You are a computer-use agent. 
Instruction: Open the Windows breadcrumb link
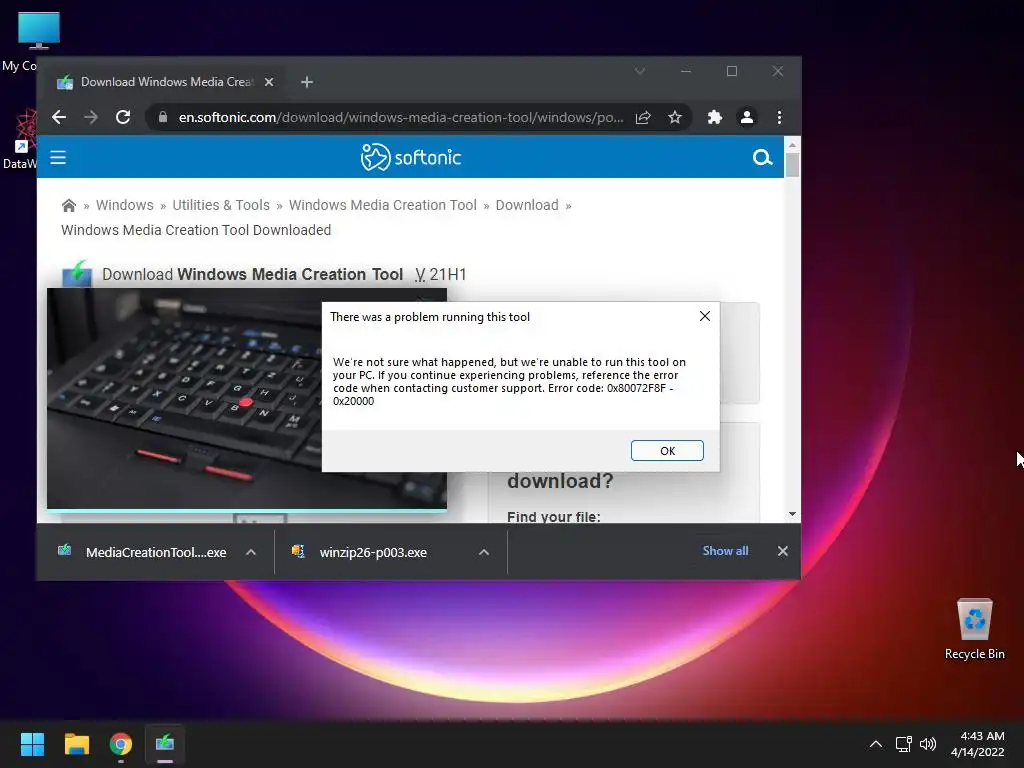point(125,205)
